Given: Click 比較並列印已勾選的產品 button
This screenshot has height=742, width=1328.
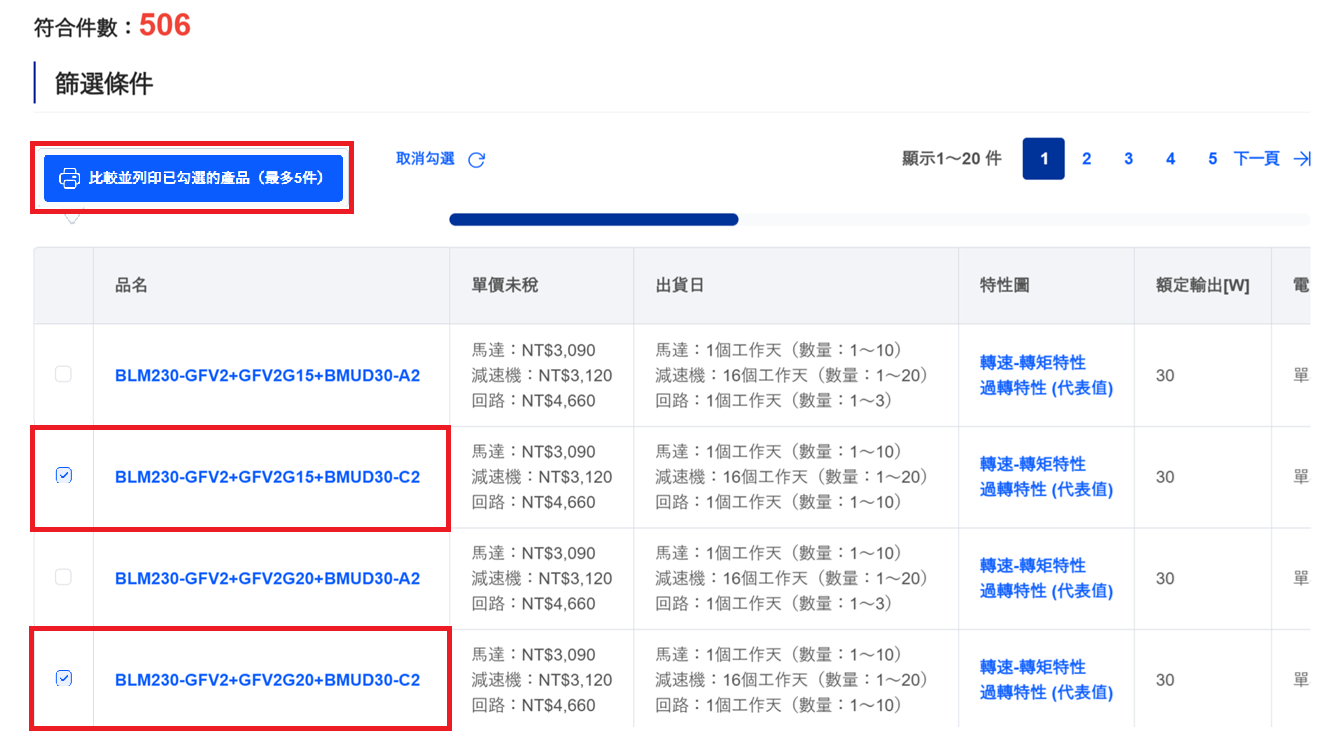Looking at the screenshot, I should pyautogui.click(x=193, y=179).
